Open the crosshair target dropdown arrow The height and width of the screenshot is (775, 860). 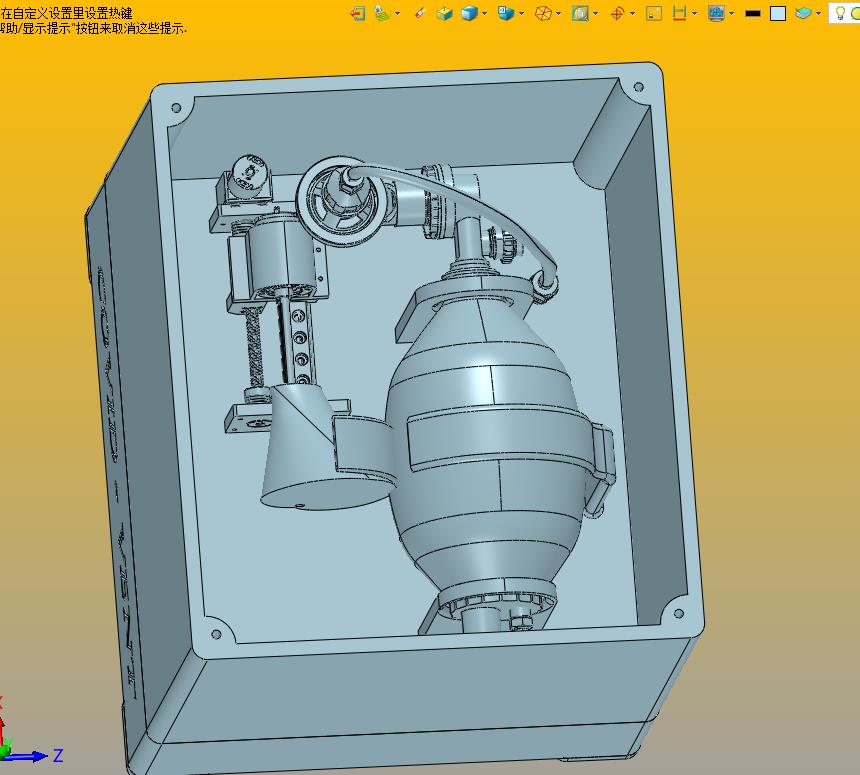point(632,14)
